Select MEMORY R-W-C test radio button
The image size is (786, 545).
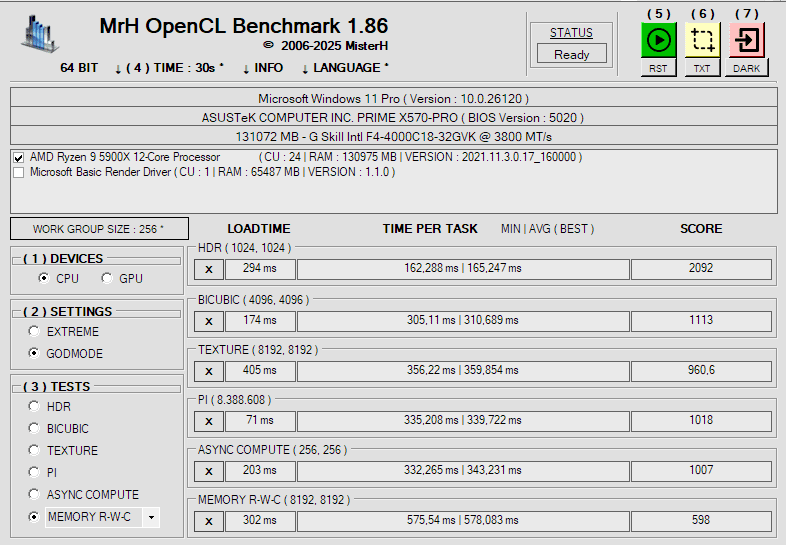(x=34, y=516)
